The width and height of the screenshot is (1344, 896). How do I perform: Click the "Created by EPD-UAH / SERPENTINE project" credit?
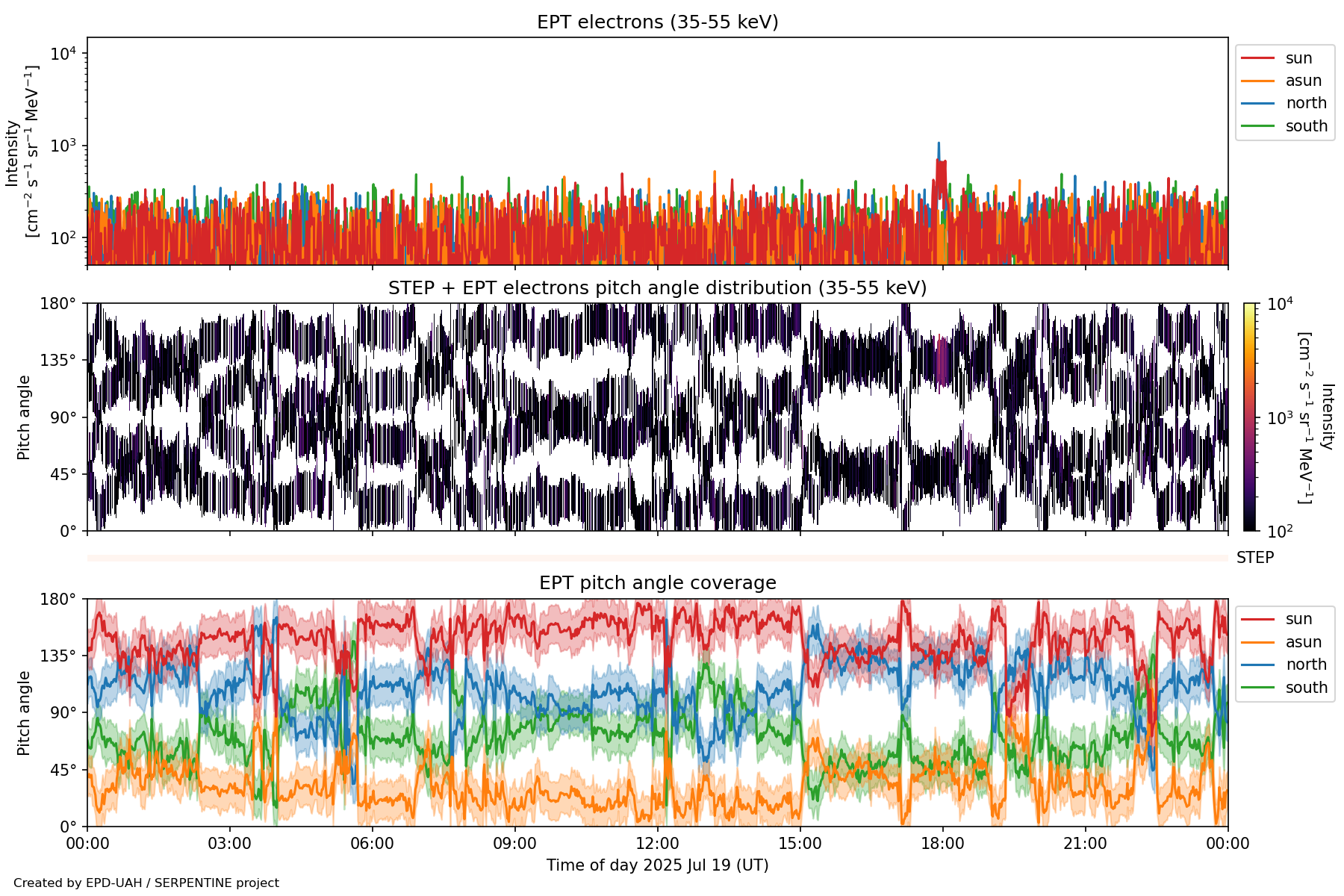pyautogui.click(x=146, y=883)
